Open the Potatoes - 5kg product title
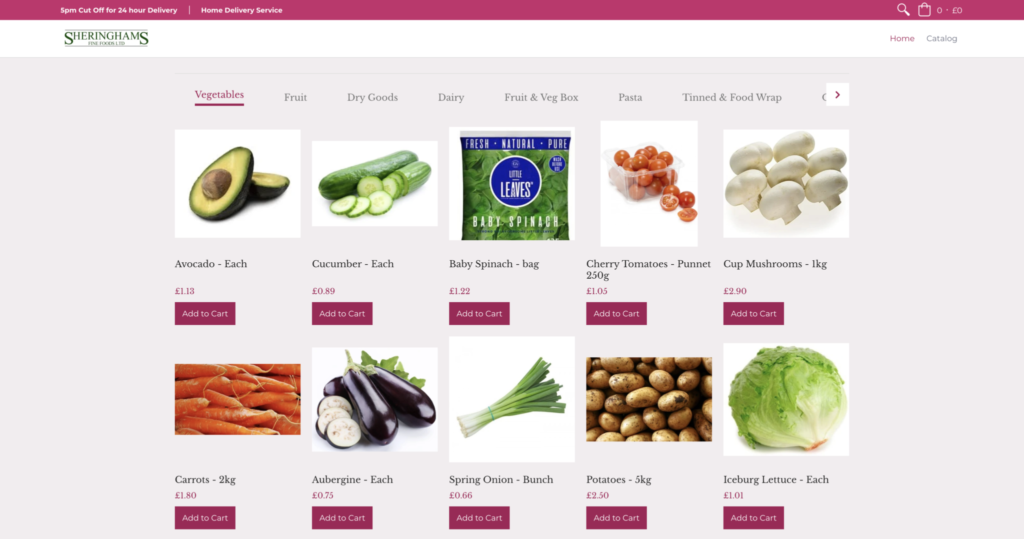 pyautogui.click(x=618, y=480)
